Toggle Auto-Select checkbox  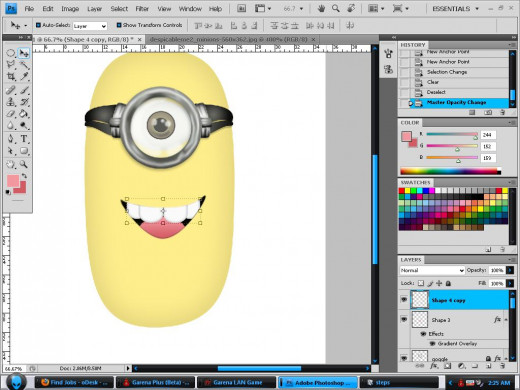coord(38,25)
